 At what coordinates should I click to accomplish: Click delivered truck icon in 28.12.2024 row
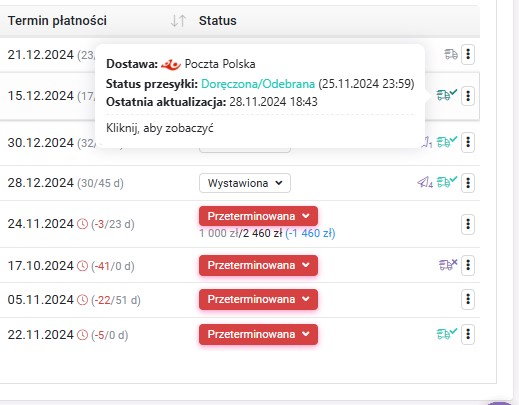(447, 182)
